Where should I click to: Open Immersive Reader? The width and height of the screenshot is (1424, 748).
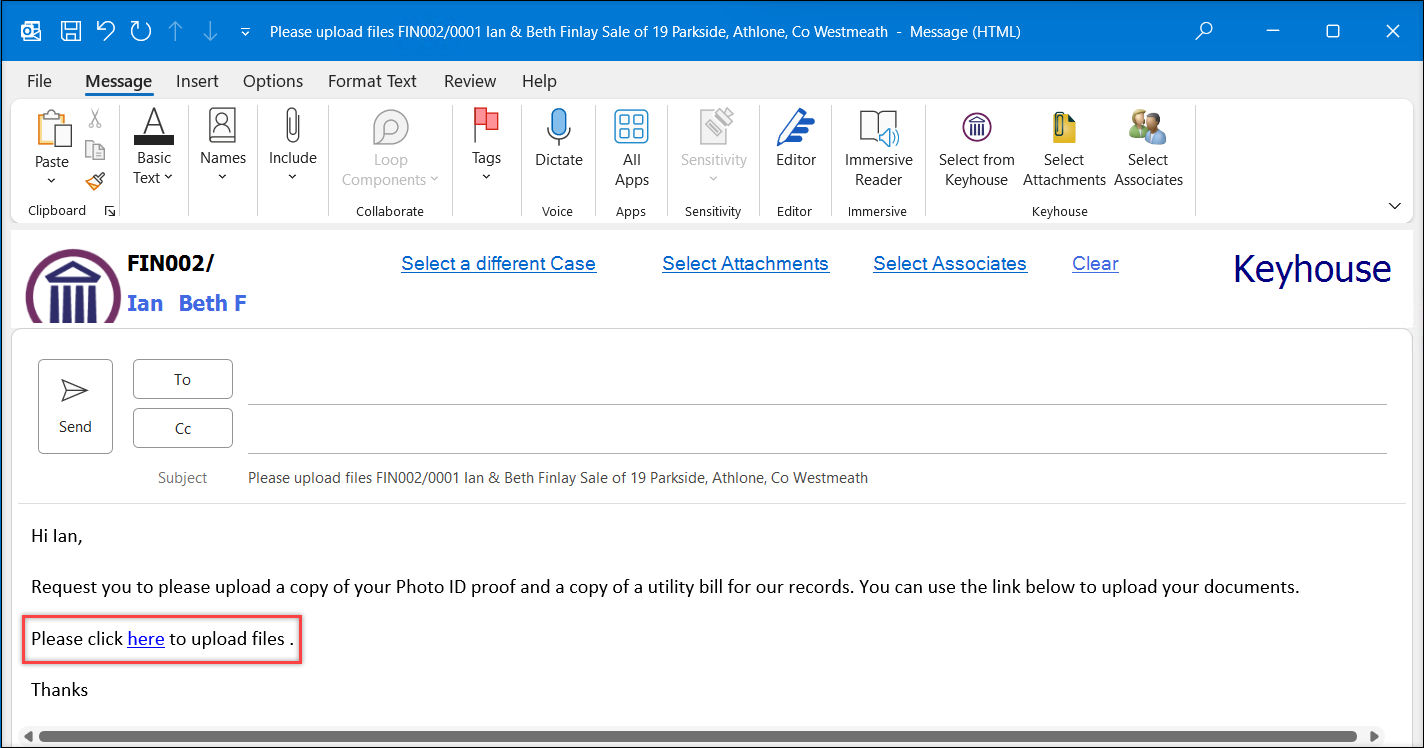coord(878,148)
